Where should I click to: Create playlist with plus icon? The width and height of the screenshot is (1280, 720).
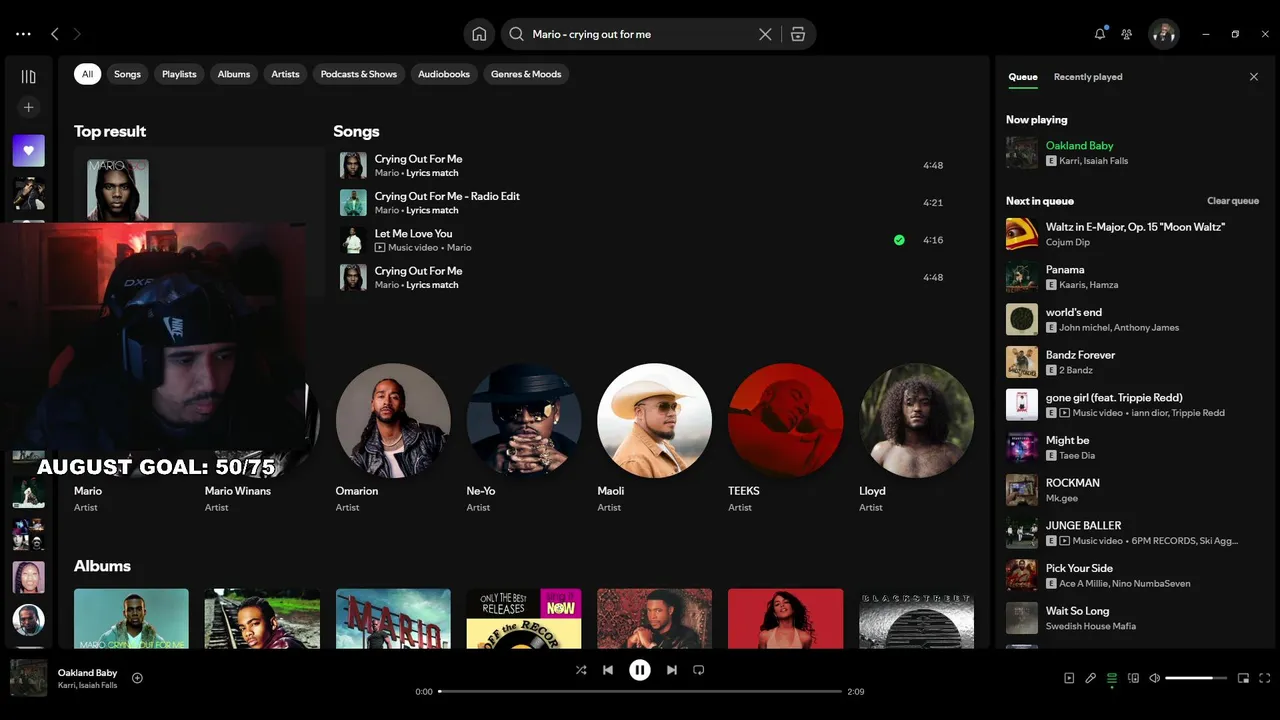(28, 107)
